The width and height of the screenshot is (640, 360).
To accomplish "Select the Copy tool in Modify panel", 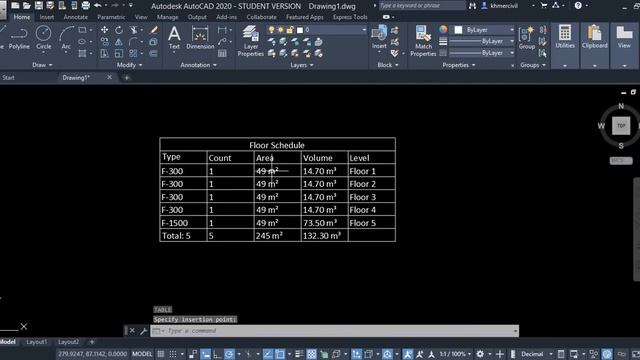I will 104,42.
